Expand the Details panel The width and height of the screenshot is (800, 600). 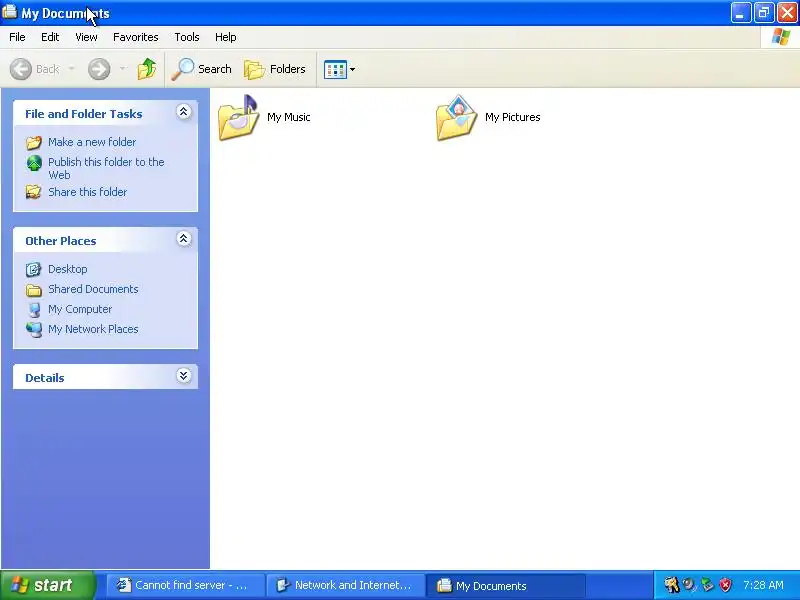184,376
